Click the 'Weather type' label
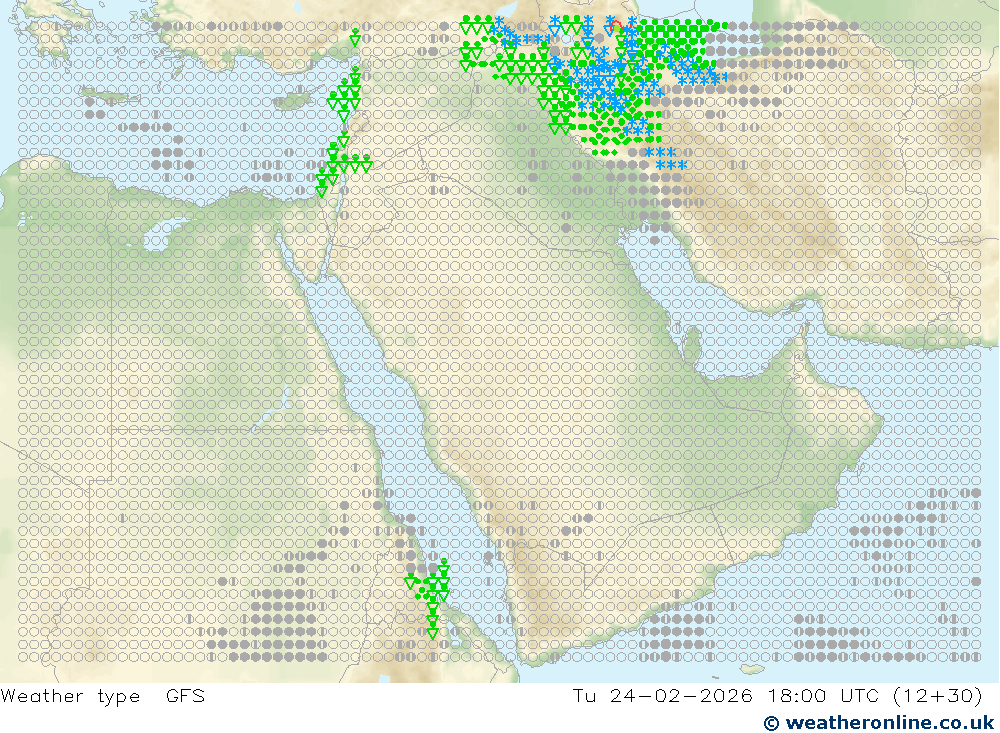Screen dimensions: 1000x733 pyautogui.click(x=70, y=696)
